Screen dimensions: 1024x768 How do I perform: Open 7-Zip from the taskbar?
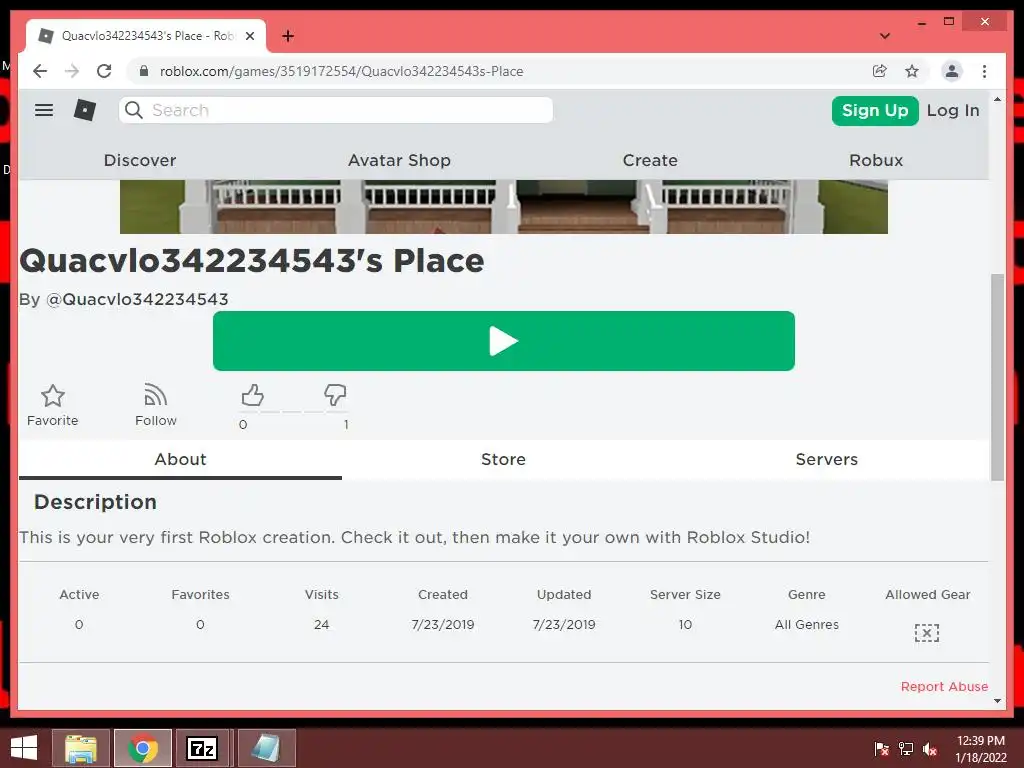pyautogui.click(x=202, y=748)
